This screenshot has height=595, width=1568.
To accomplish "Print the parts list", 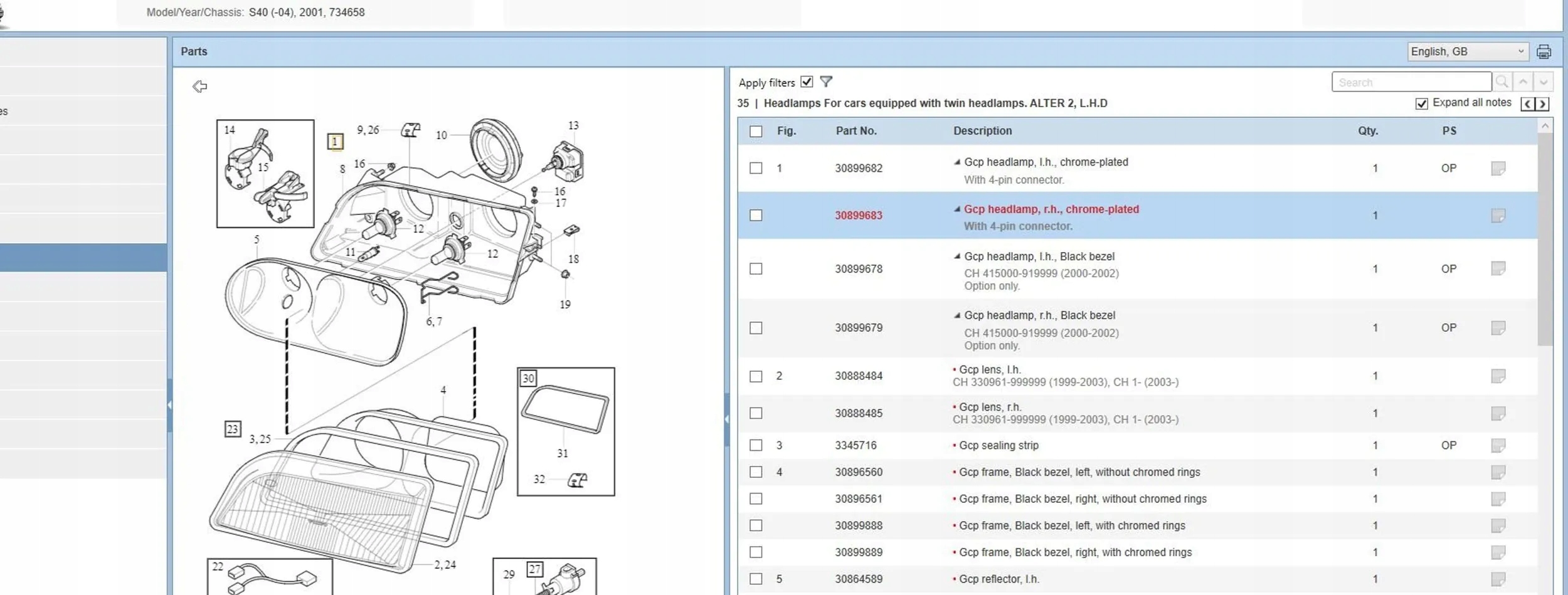I will (x=1544, y=52).
